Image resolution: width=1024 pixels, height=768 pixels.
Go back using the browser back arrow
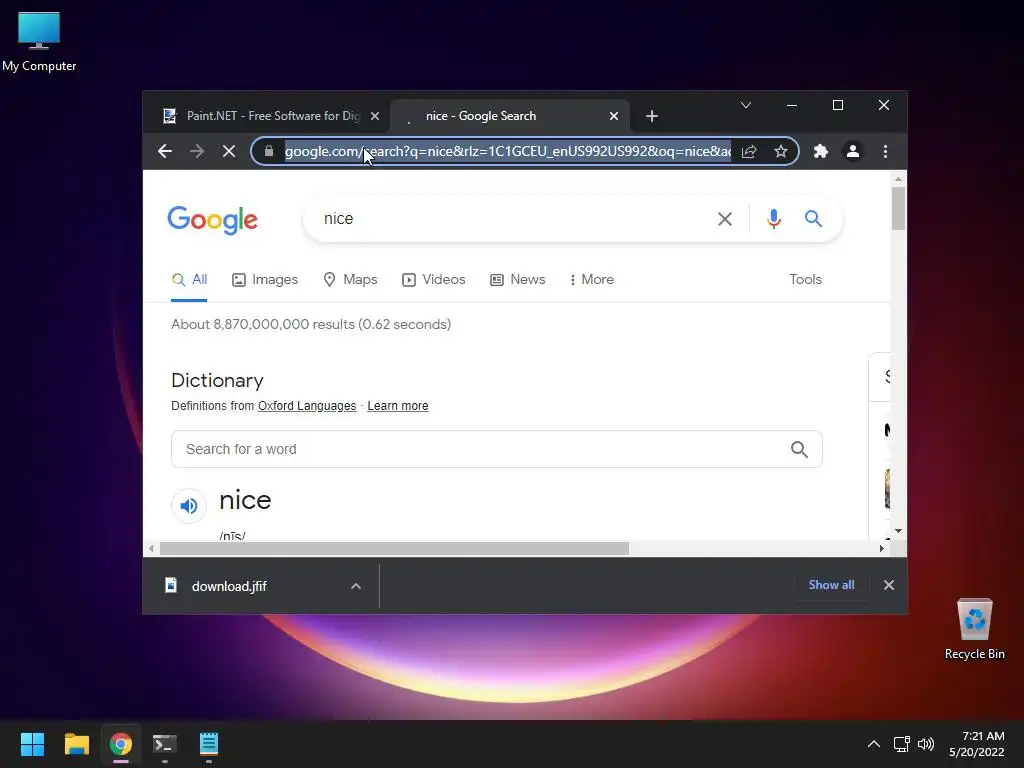click(165, 152)
